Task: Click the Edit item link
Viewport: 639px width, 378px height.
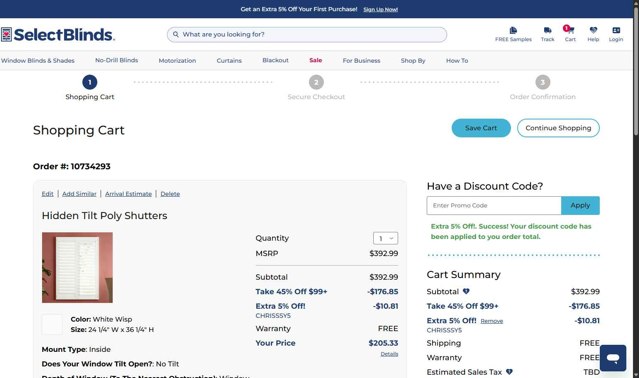Action: pos(47,194)
